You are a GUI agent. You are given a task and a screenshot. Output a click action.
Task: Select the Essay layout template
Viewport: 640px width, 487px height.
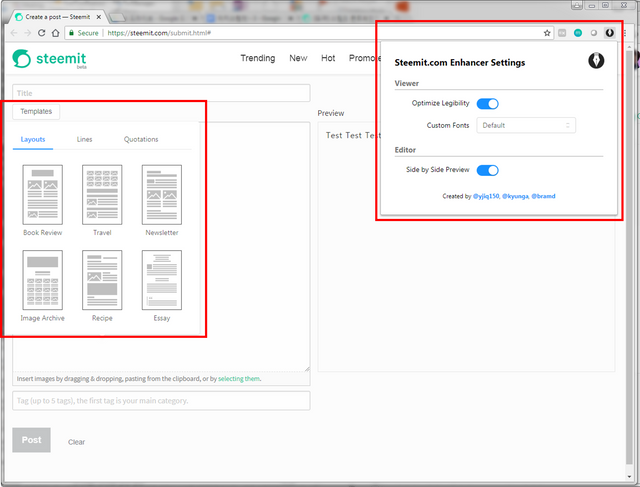click(x=162, y=286)
